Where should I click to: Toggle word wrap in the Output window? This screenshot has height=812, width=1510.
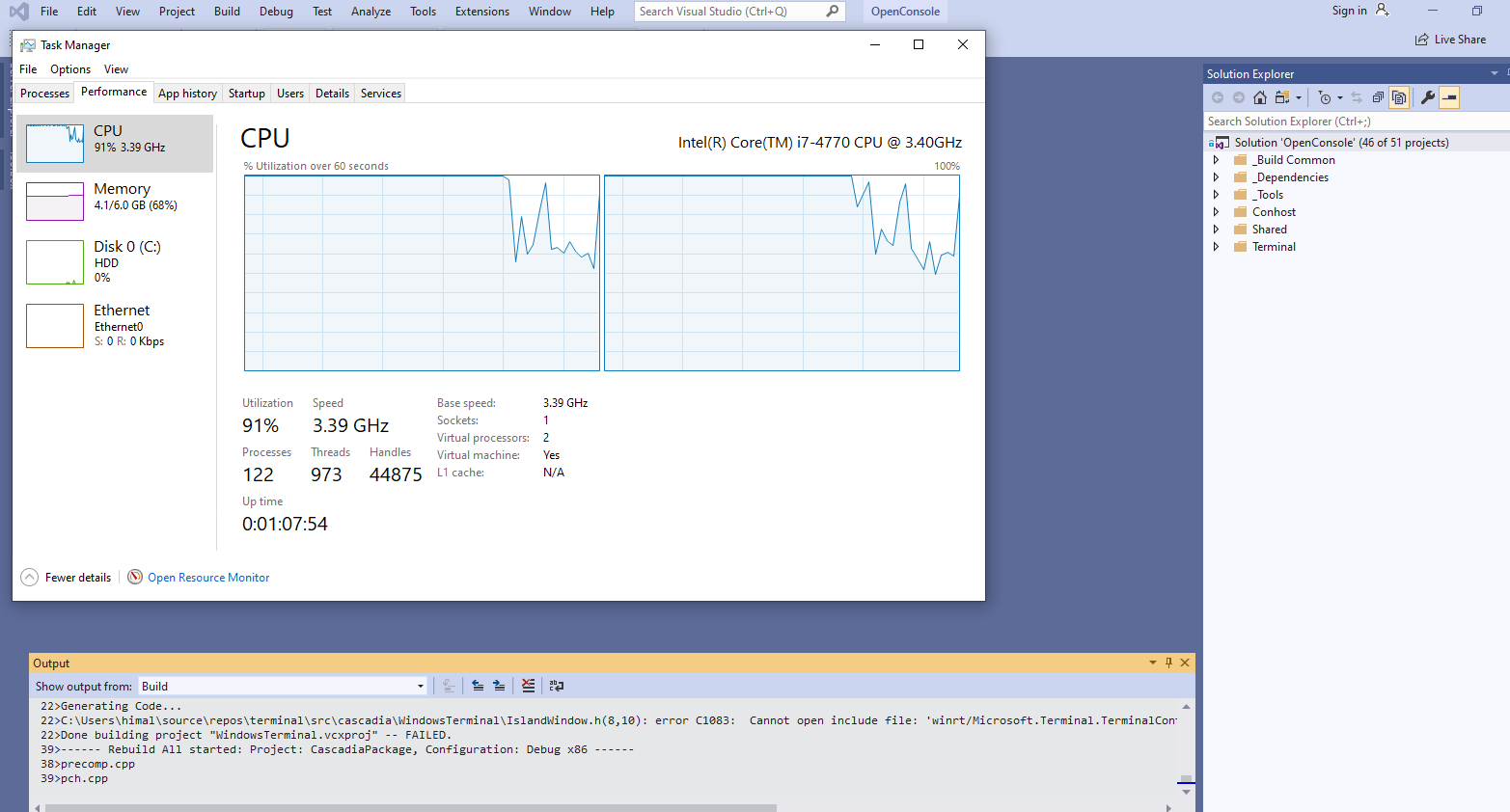pos(556,686)
